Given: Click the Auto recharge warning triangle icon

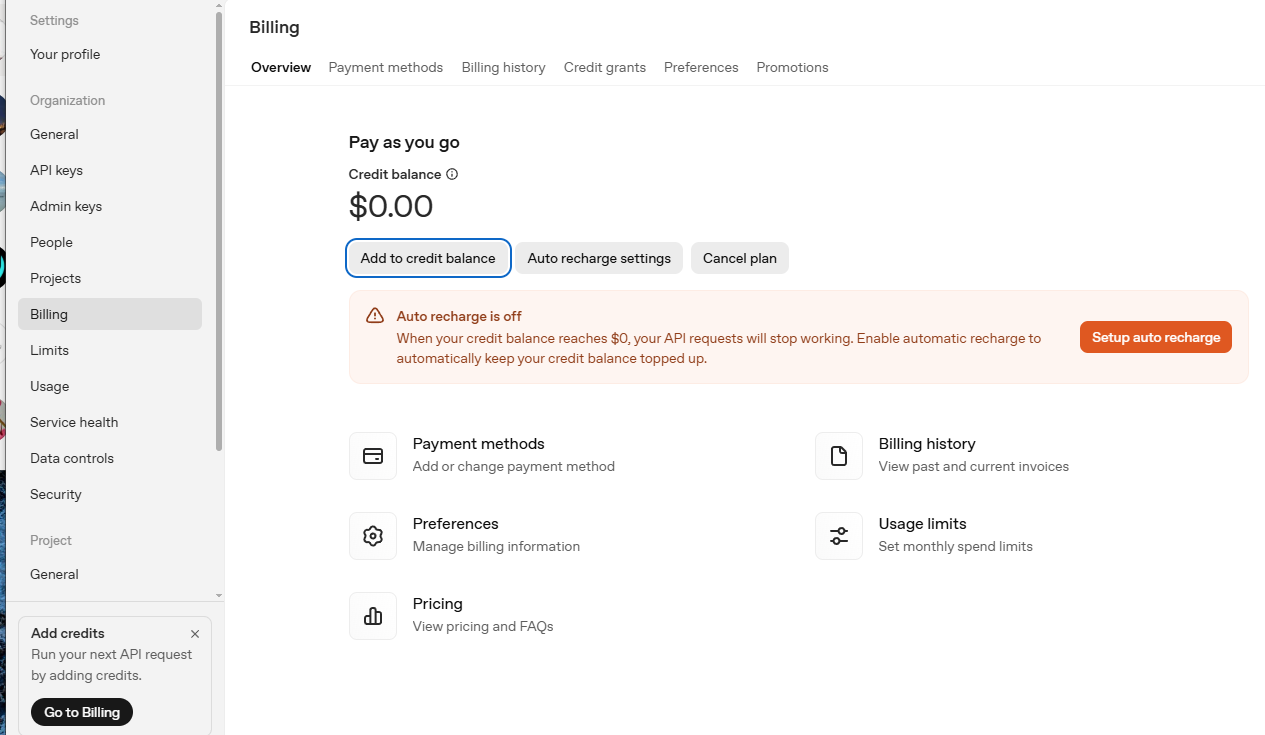Looking at the screenshot, I should pos(375,316).
